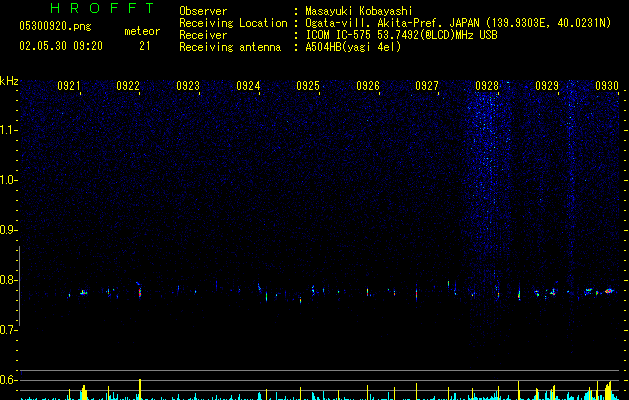Click the 0928 time marker
The height and width of the screenshot is (400, 629).
point(487,85)
